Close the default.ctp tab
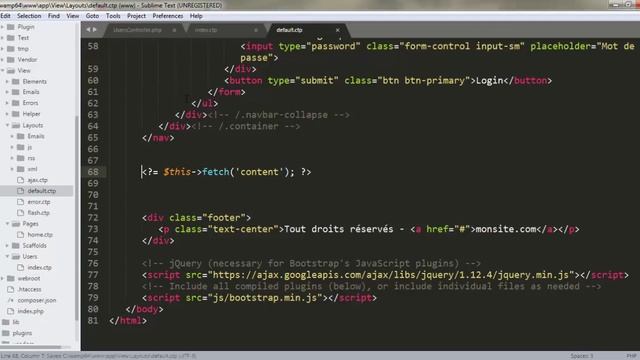This screenshot has height=360, width=640. (x=338, y=30)
